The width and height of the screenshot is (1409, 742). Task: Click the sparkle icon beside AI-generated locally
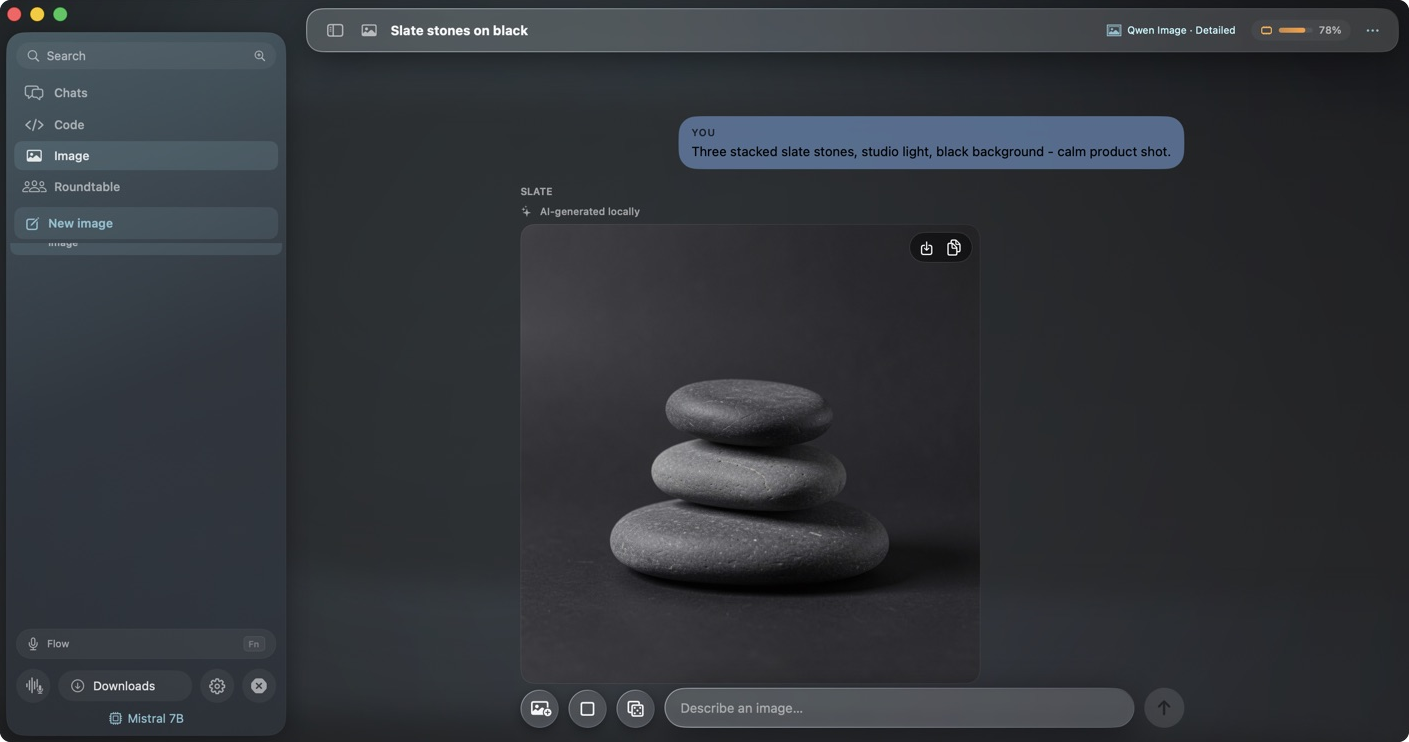pyautogui.click(x=526, y=212)
